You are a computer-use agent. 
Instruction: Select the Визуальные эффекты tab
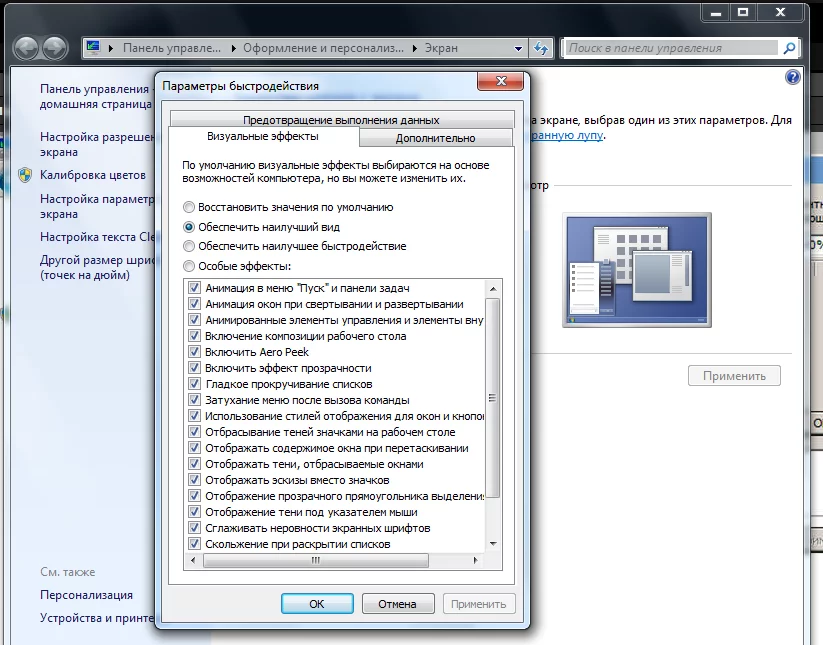[x=263, y=136]
